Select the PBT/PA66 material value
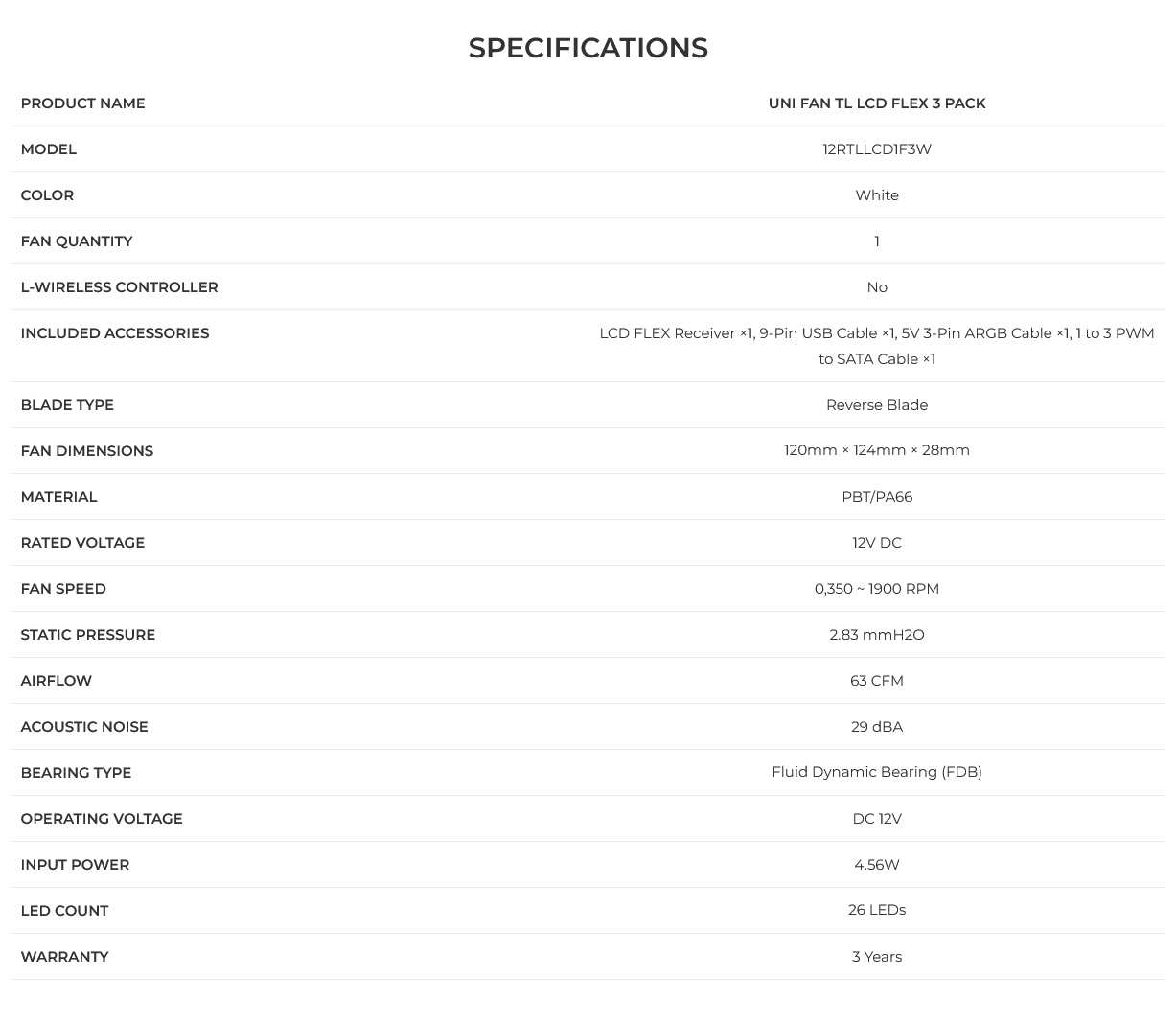Image resolution: width=1176 pixels, height=1027 pixels. point(877,497)
